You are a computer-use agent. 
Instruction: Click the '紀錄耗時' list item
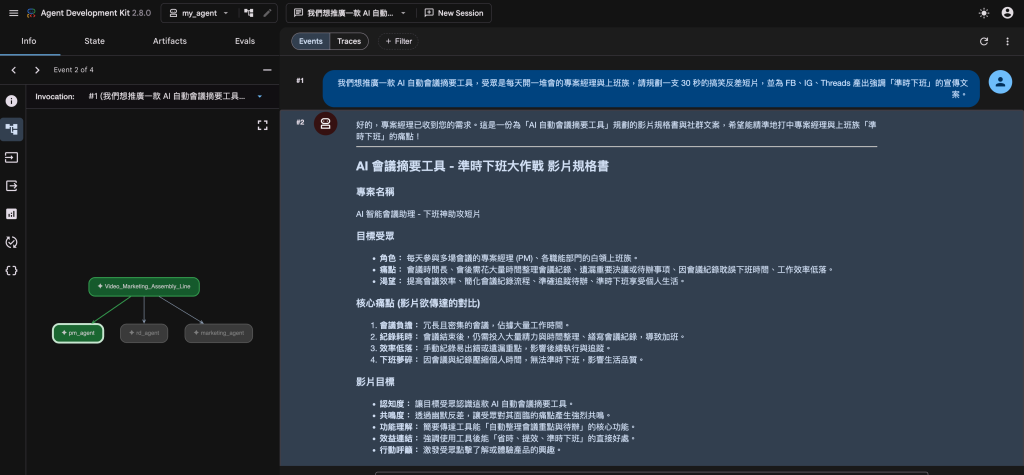(533, 336)
